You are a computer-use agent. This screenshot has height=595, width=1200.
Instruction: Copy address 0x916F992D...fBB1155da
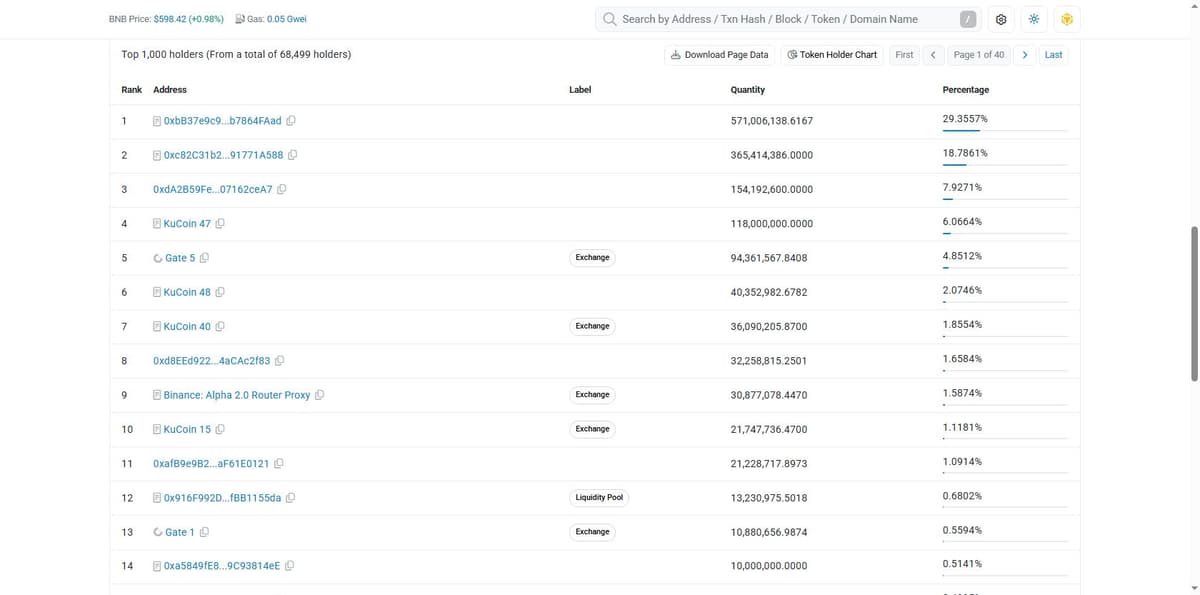click(x=291, y=498)
